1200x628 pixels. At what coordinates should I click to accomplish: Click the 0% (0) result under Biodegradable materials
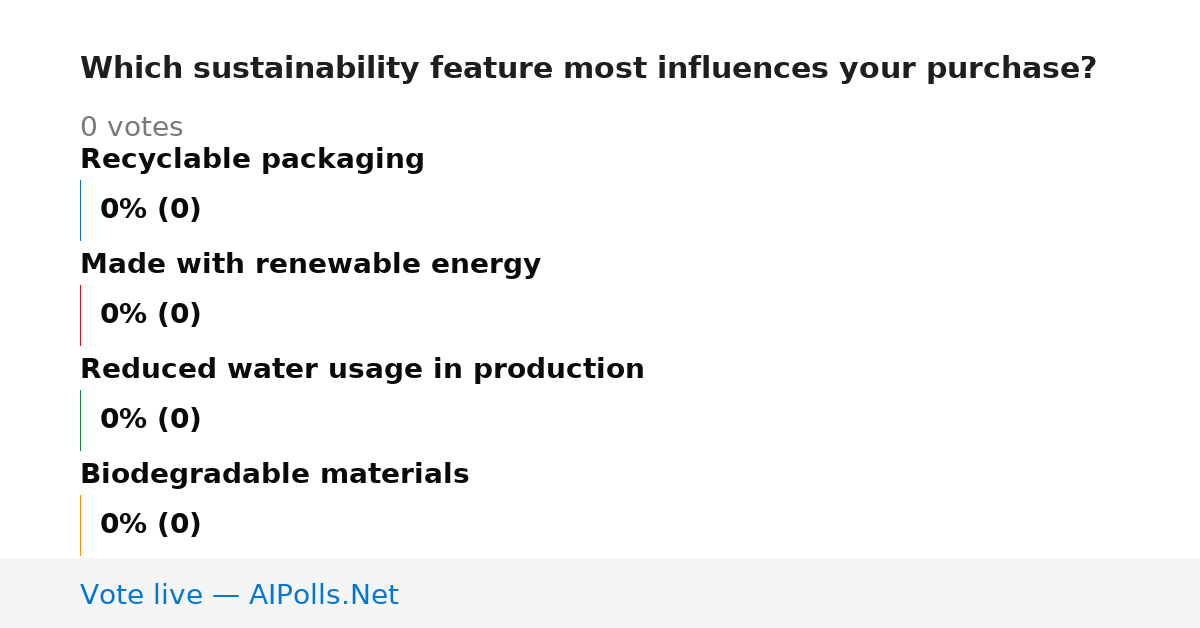(151, 525)
